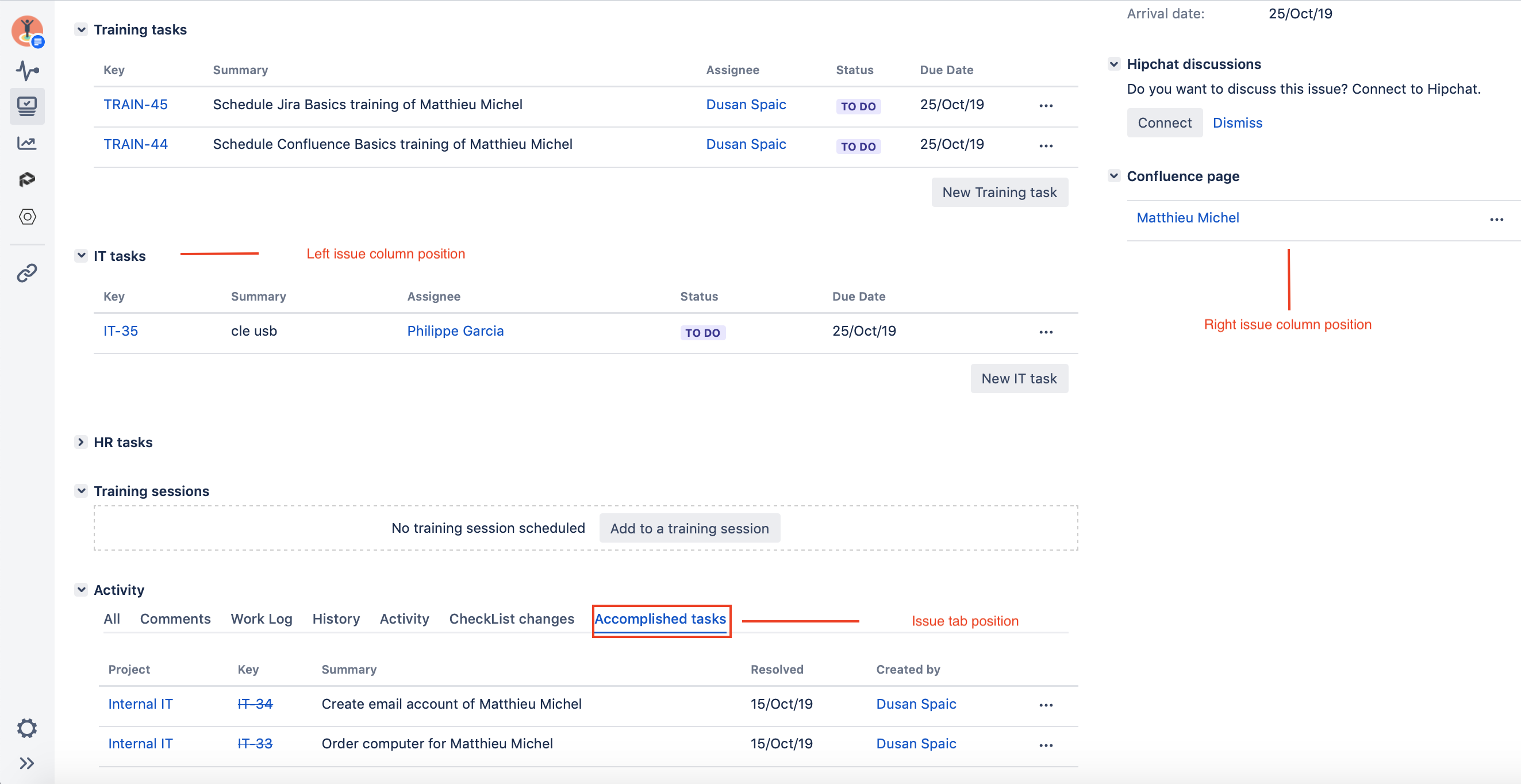This screenshot has width=1521, height=784.
Task: Select the collapse arrows icon bottom sidebar
Action: click(x=27, y=762)
